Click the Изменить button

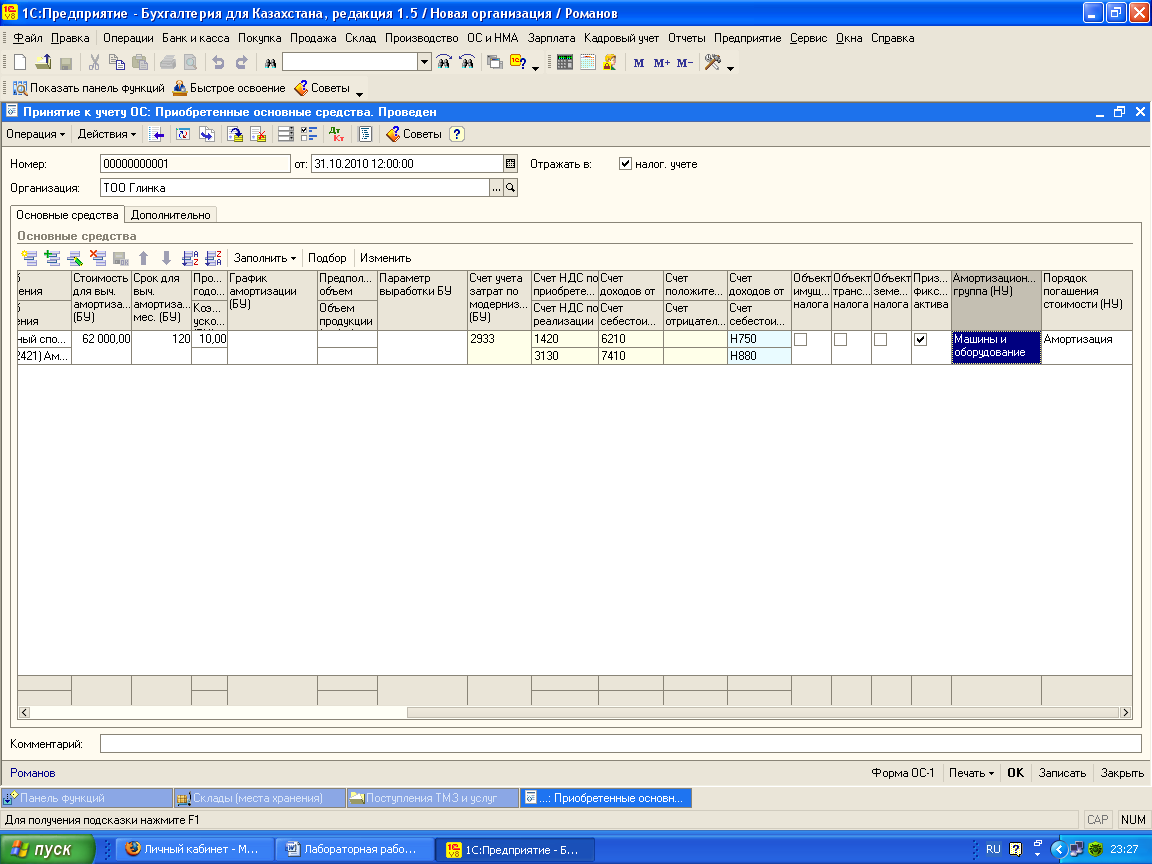pyautogui.click(x=386, y=258)
